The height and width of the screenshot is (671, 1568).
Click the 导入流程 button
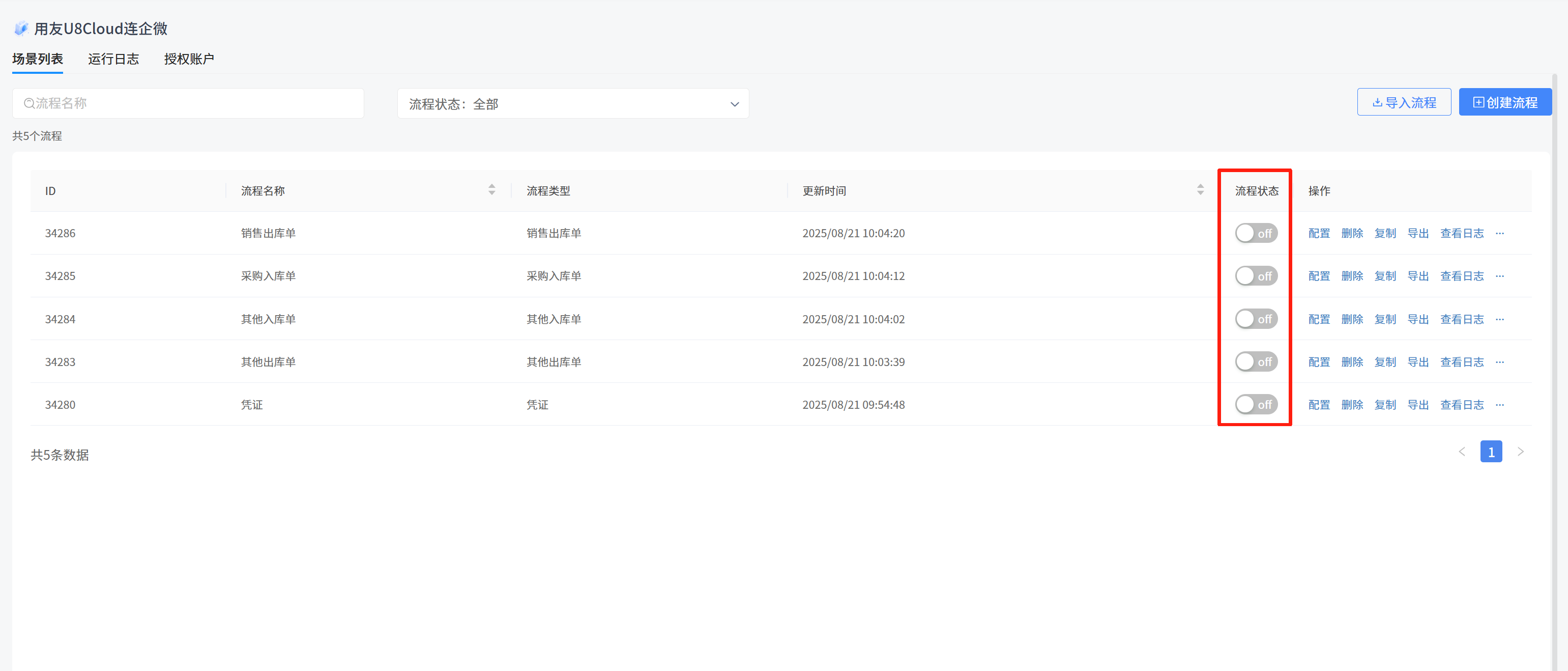tap(1404, 102)
